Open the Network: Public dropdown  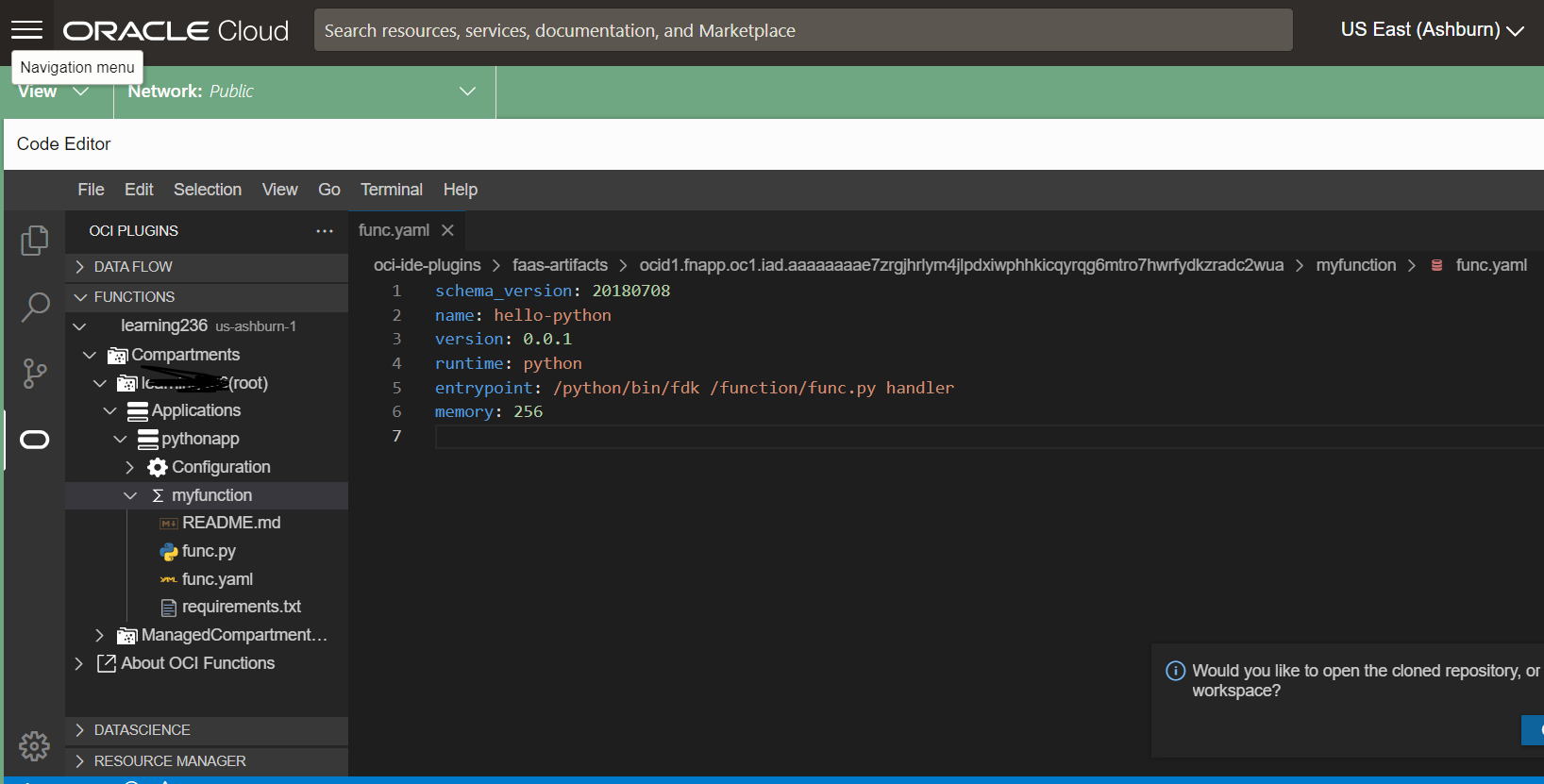(304, 92)
